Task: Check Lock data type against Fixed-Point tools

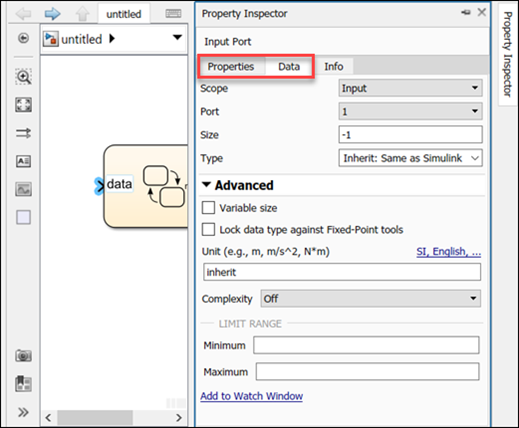Action: click(x=208, y=229)
